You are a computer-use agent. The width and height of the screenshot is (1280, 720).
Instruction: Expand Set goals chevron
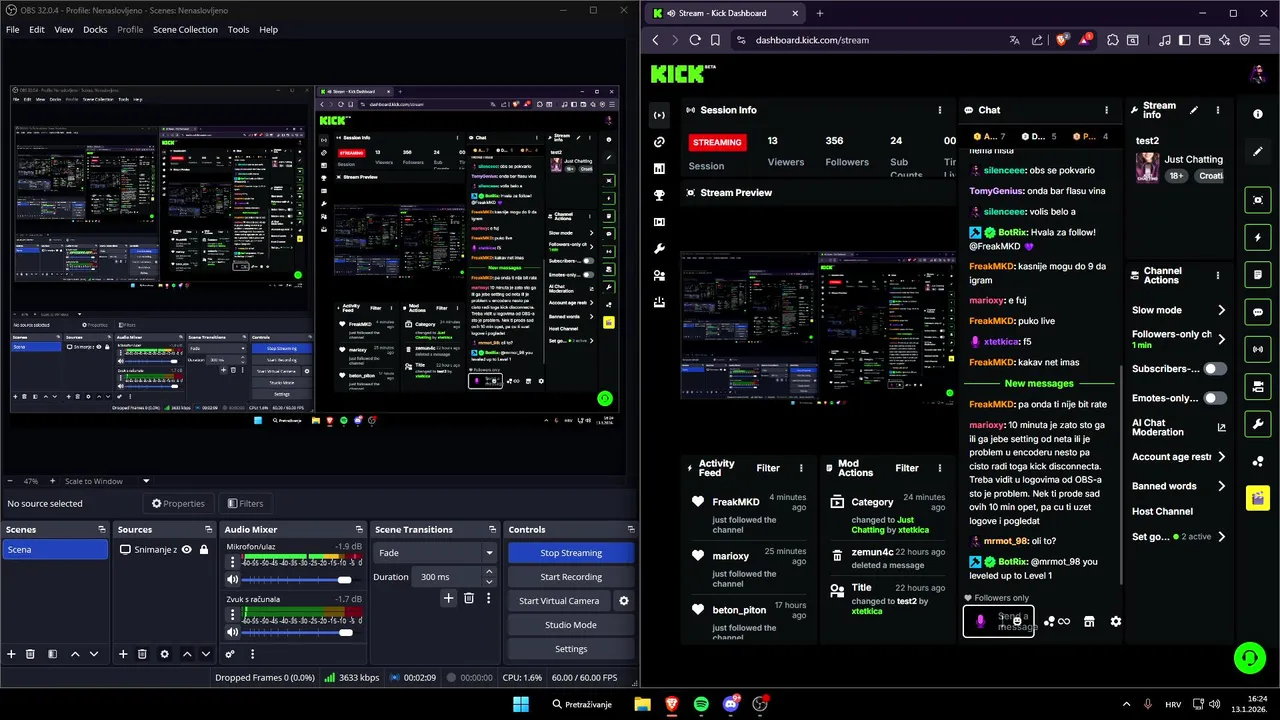point(1221,537)
